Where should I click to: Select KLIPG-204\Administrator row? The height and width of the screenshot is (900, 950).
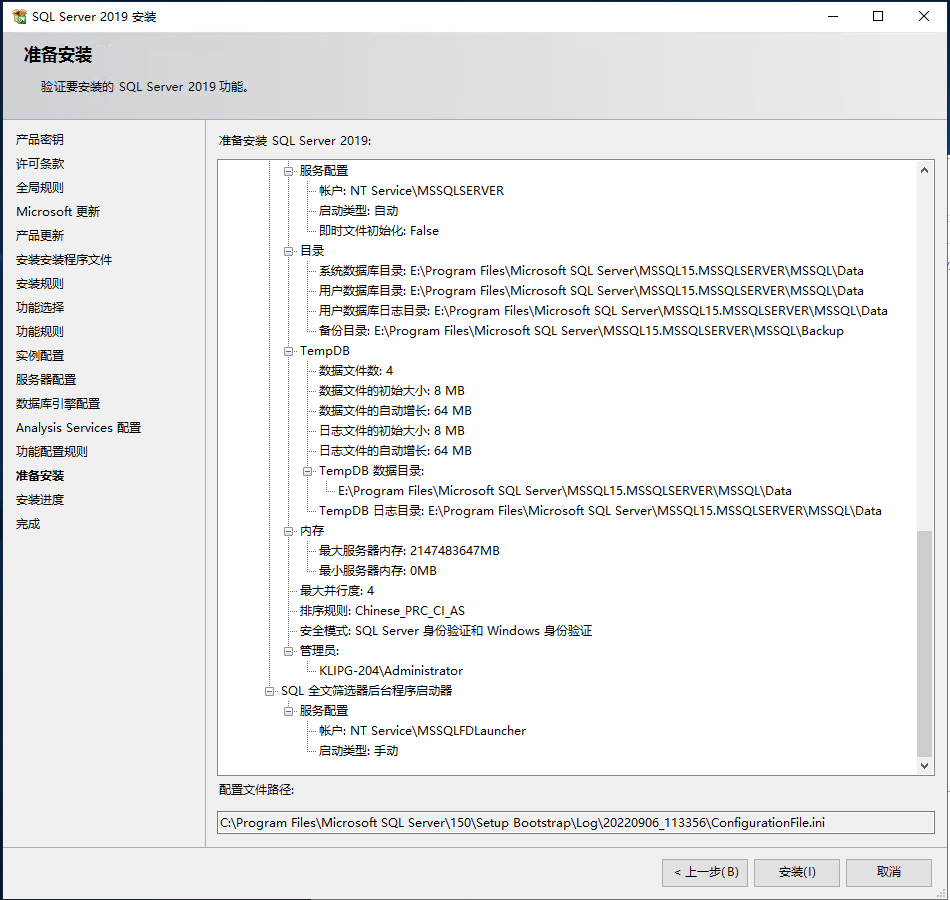391,671
